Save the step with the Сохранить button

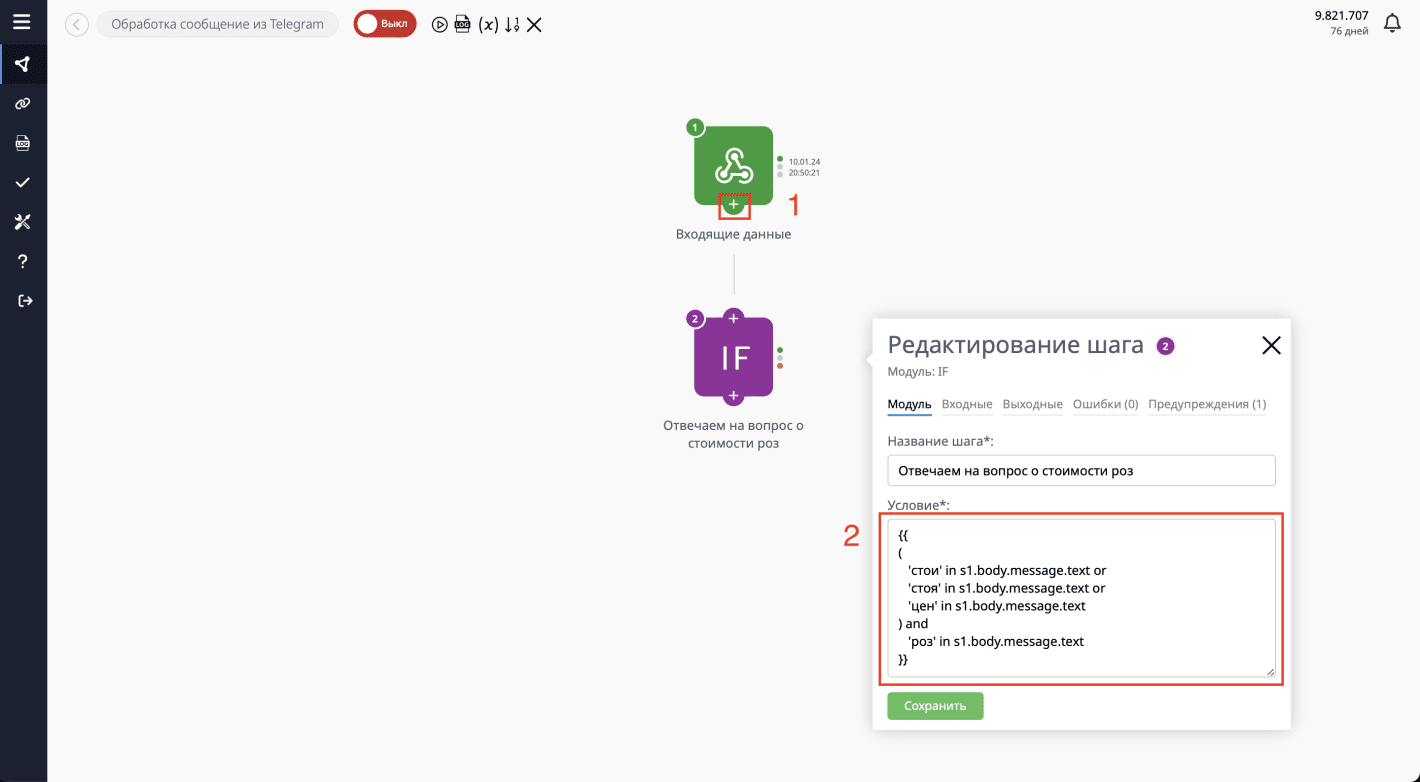(x=934, y=705)
